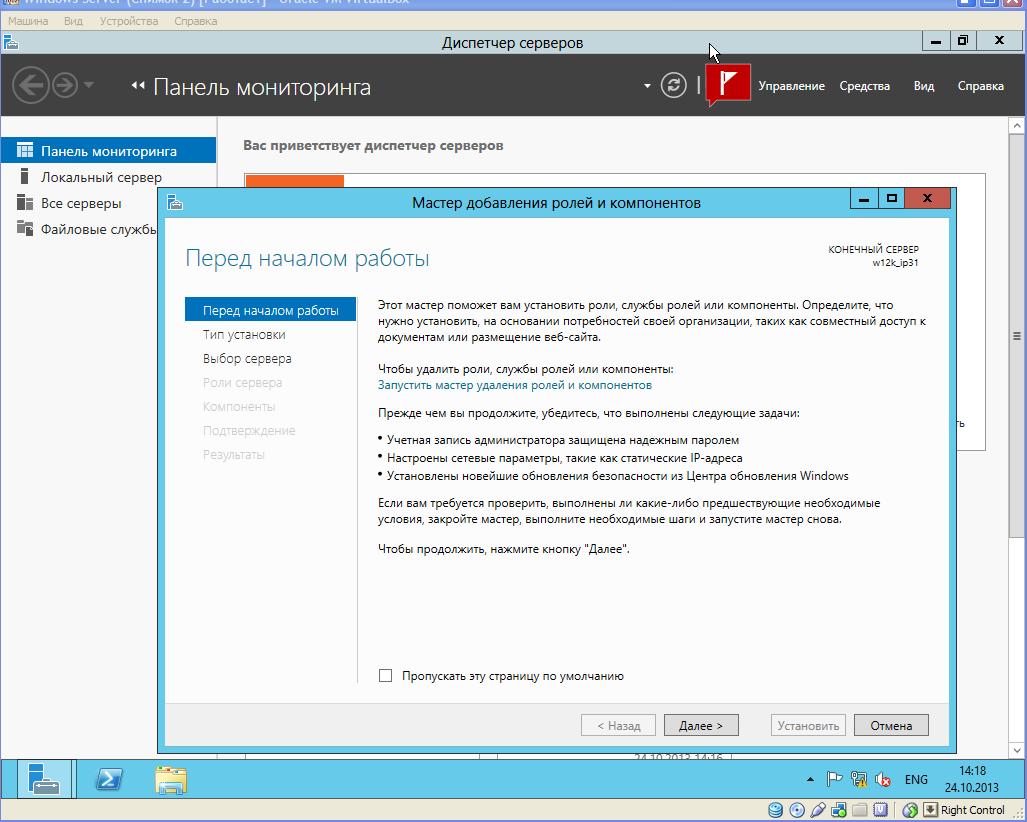Viewport: 1027px width, 822px height.
Task: Click network warning tray icon
Action: (859, 779)
